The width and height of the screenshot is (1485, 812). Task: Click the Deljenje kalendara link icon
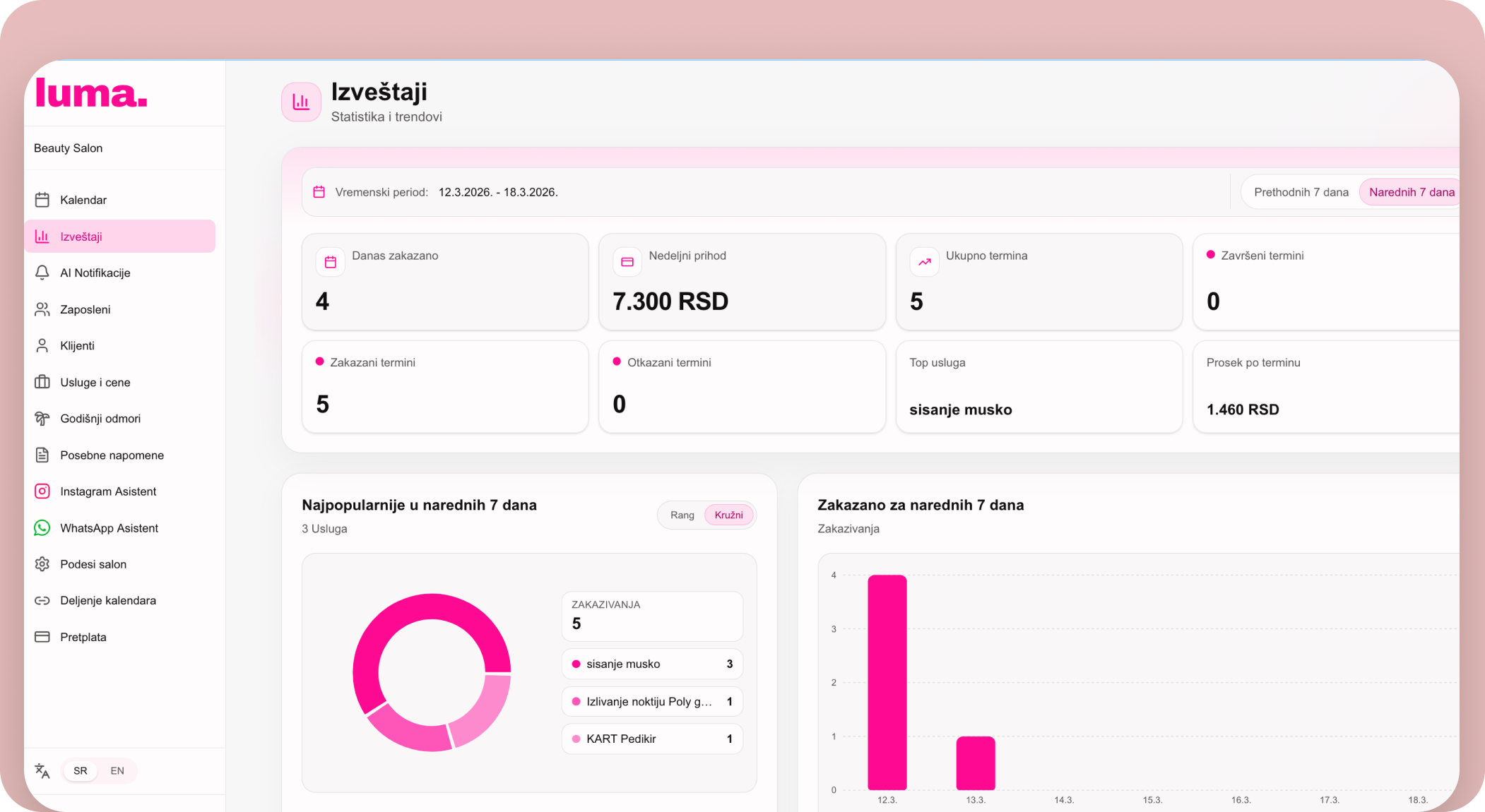click(x=42, y=601)
